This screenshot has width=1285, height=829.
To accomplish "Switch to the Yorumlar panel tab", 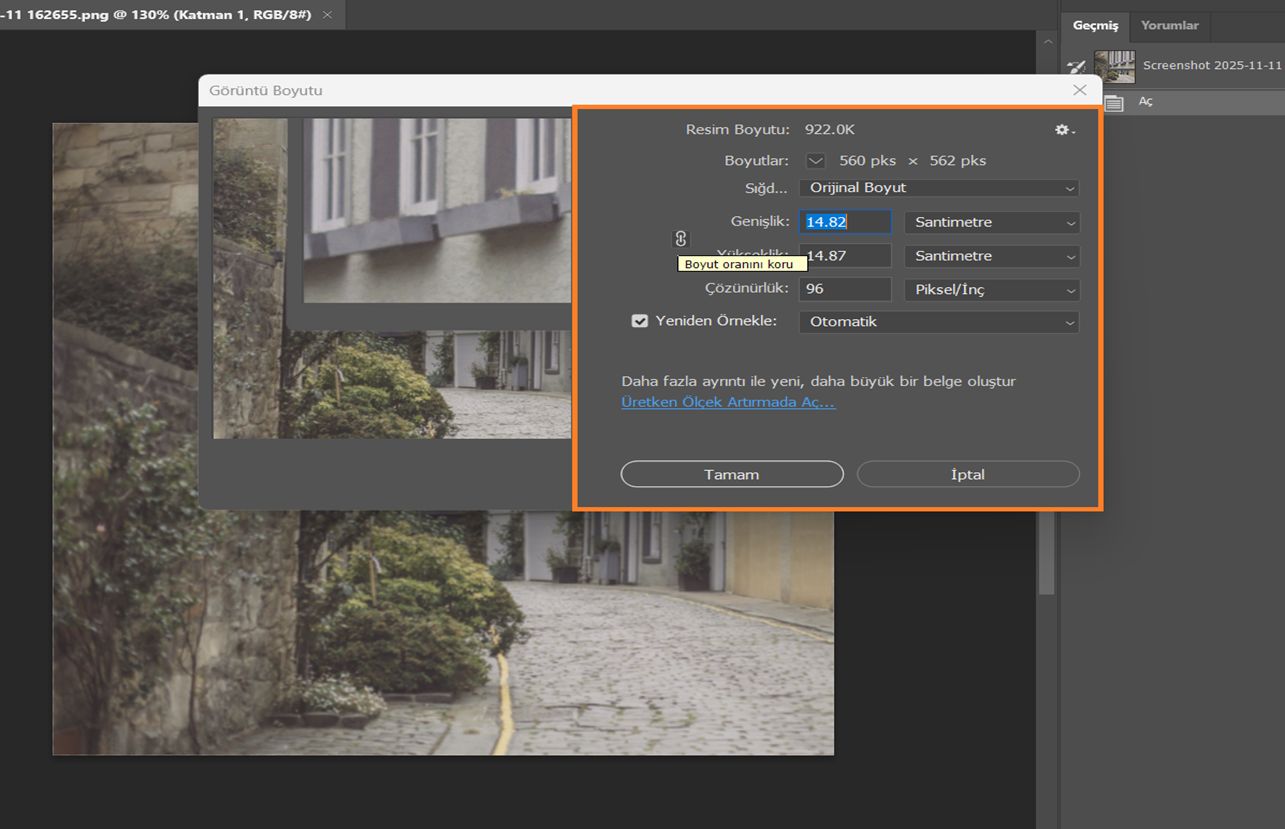I will pos(1169,25).
